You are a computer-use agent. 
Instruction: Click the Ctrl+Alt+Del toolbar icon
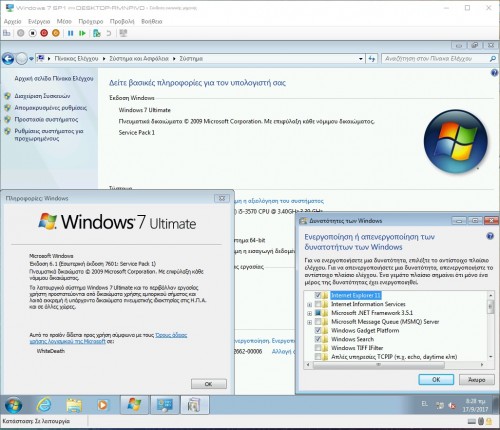click(7, 33)
